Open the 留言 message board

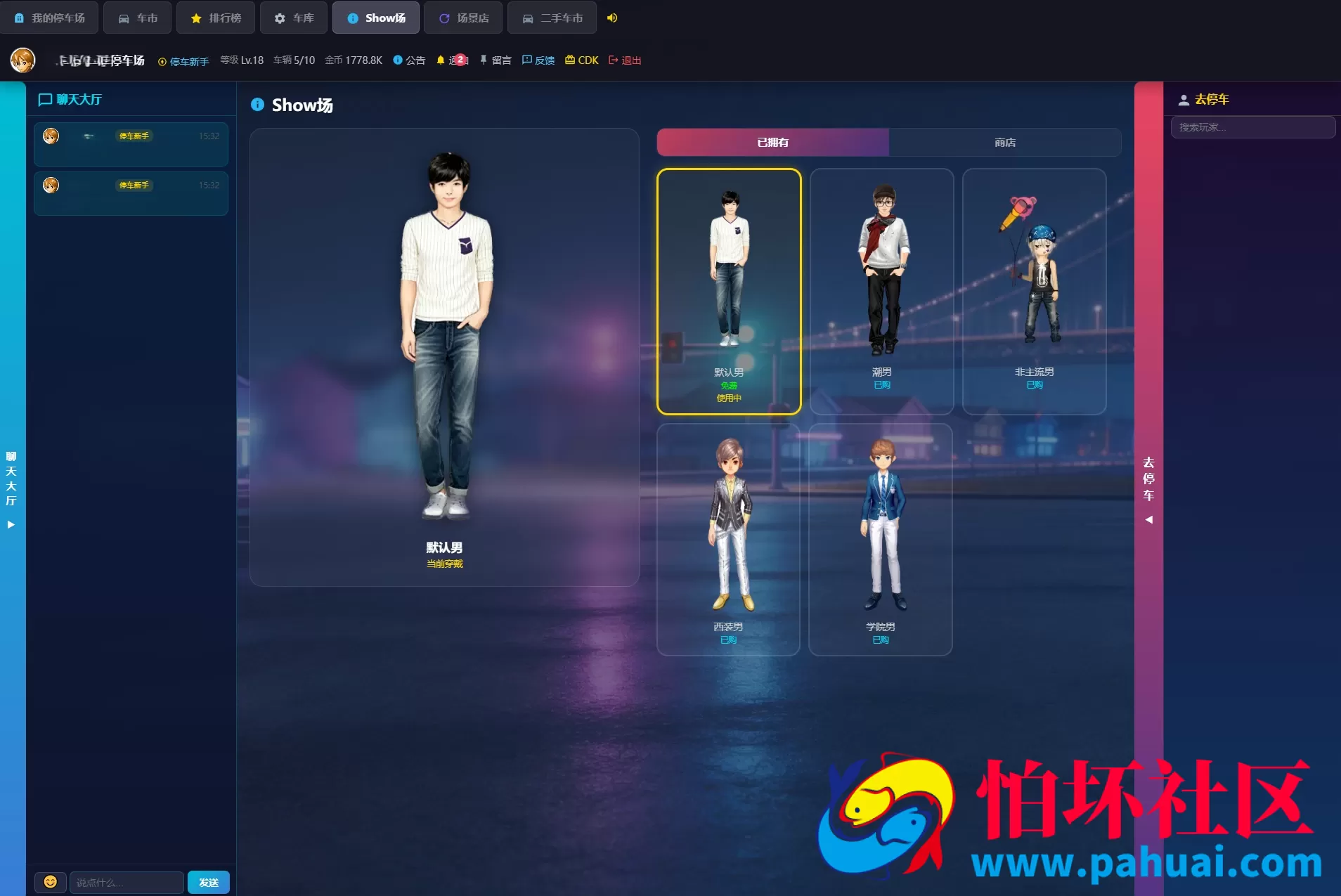pos(495,60)
